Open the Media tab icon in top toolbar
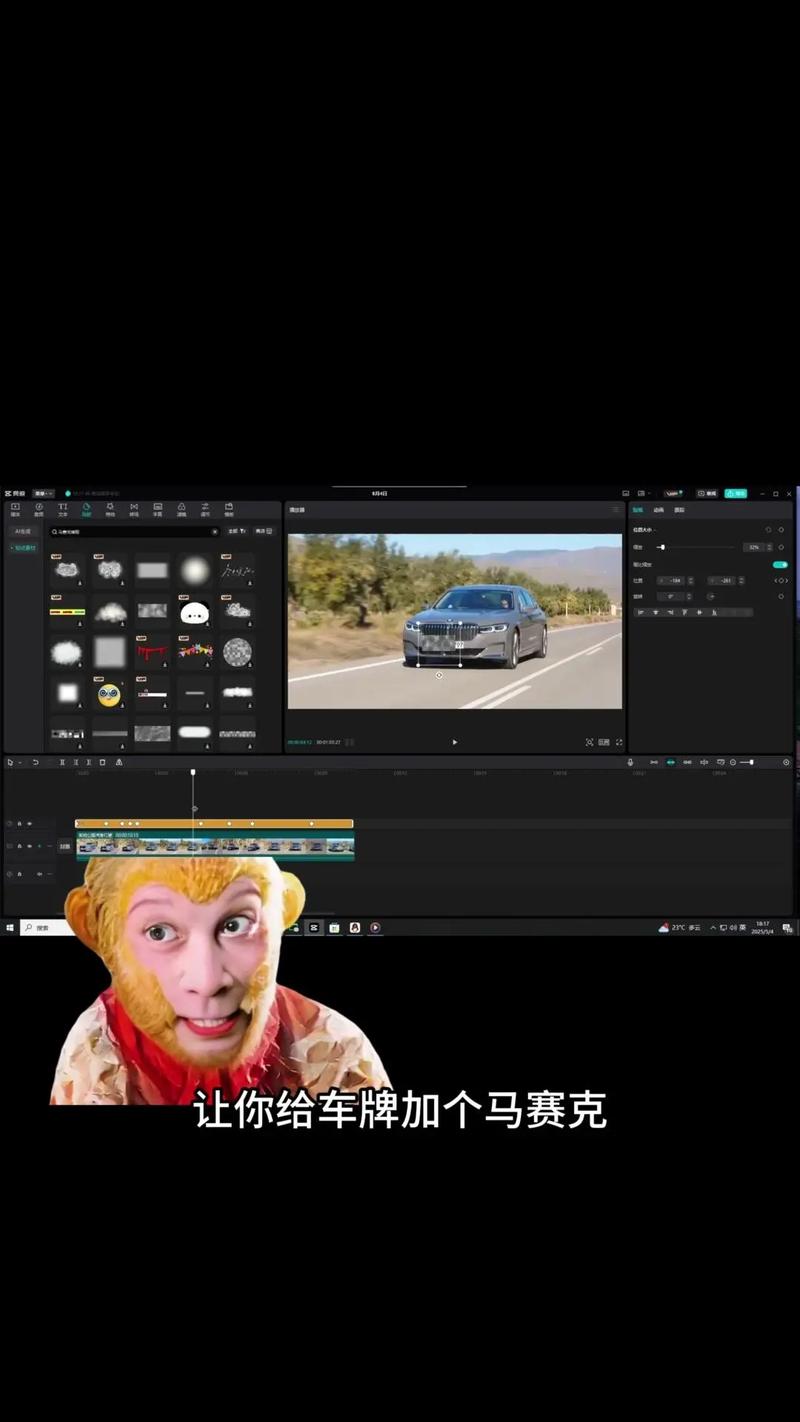This screenshot has width=800, height=1422. (15, 509)
